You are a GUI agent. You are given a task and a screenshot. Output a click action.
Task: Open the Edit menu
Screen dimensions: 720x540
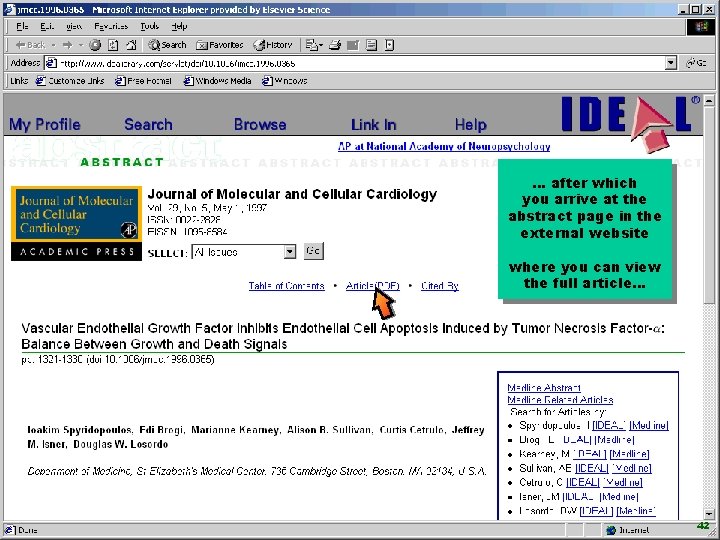[47, 26]
